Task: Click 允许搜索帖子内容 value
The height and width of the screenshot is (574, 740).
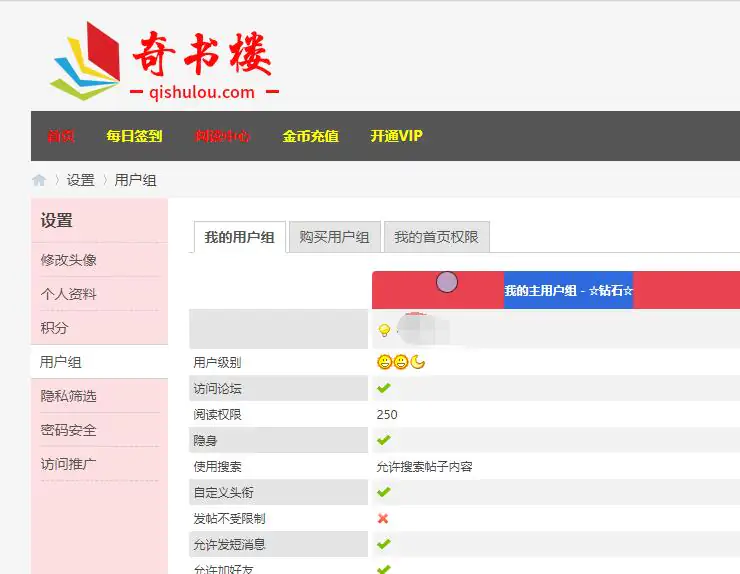Action: [424, 466]
